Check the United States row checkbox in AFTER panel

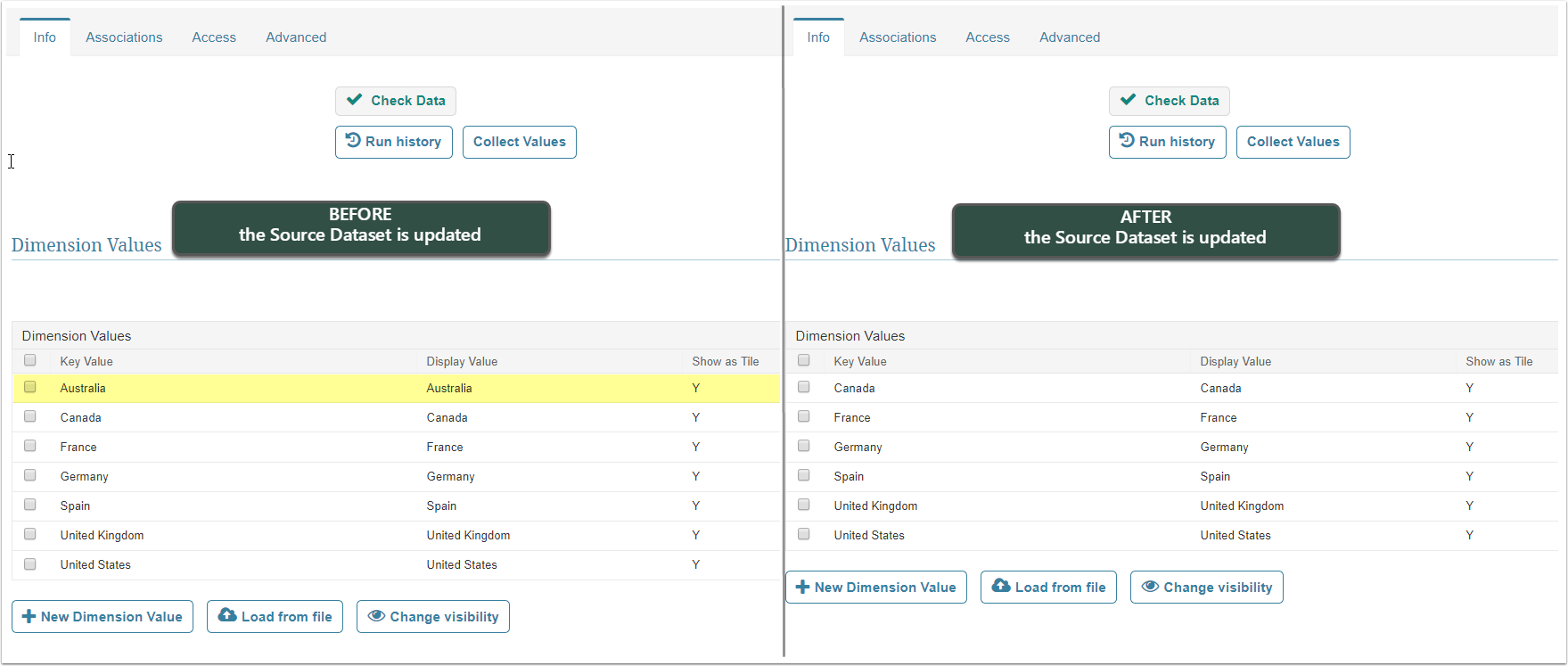pos(804,534)
